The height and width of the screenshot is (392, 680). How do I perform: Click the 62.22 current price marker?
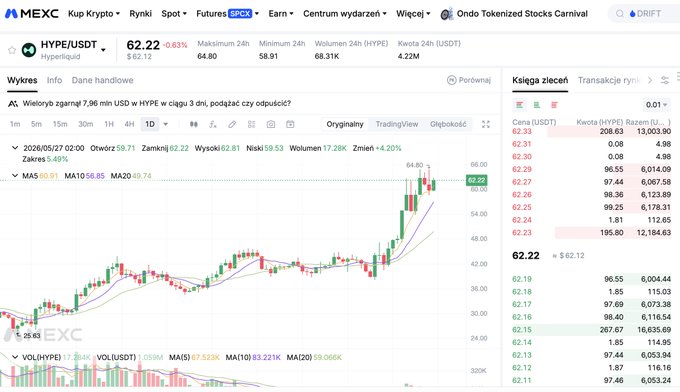tap(477, 180)
